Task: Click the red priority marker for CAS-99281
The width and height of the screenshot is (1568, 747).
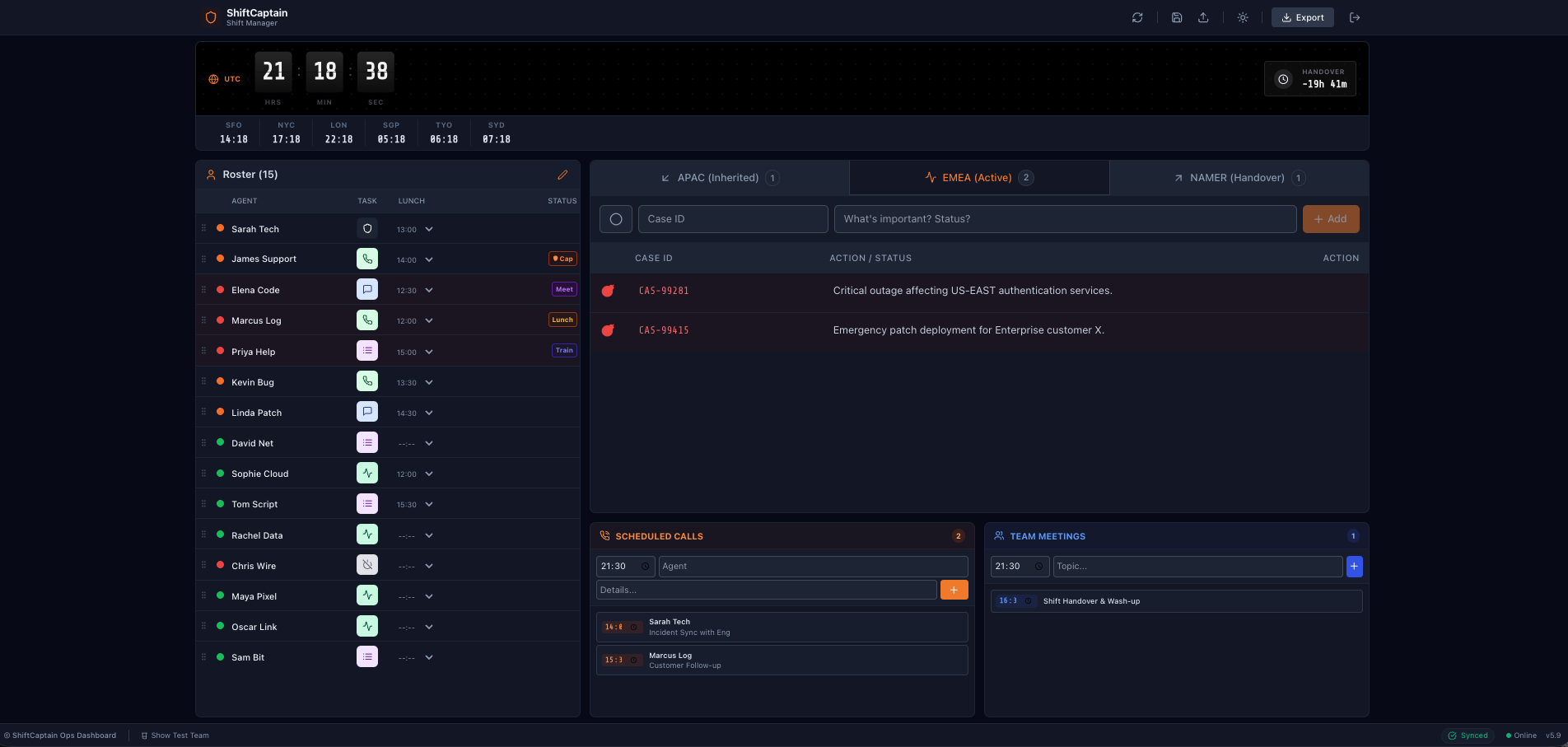Action: pos(608,291)
